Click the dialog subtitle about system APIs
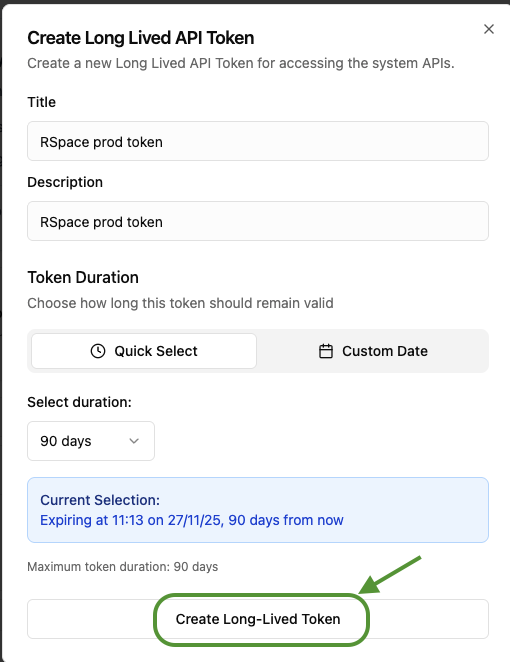Viewport: 510px width, 662px height. pos(241,63)
